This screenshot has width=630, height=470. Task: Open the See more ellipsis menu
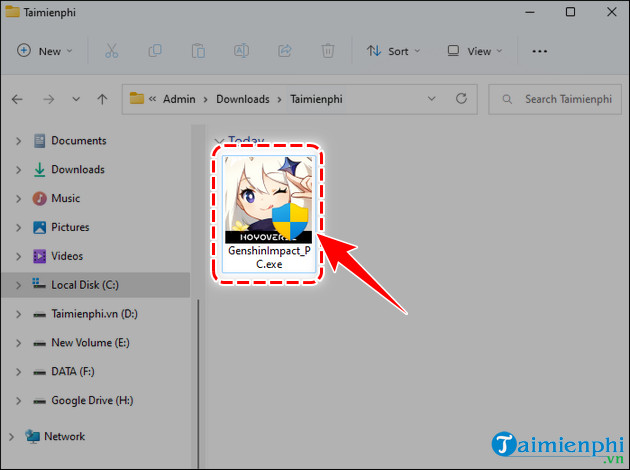coord(540,51)
